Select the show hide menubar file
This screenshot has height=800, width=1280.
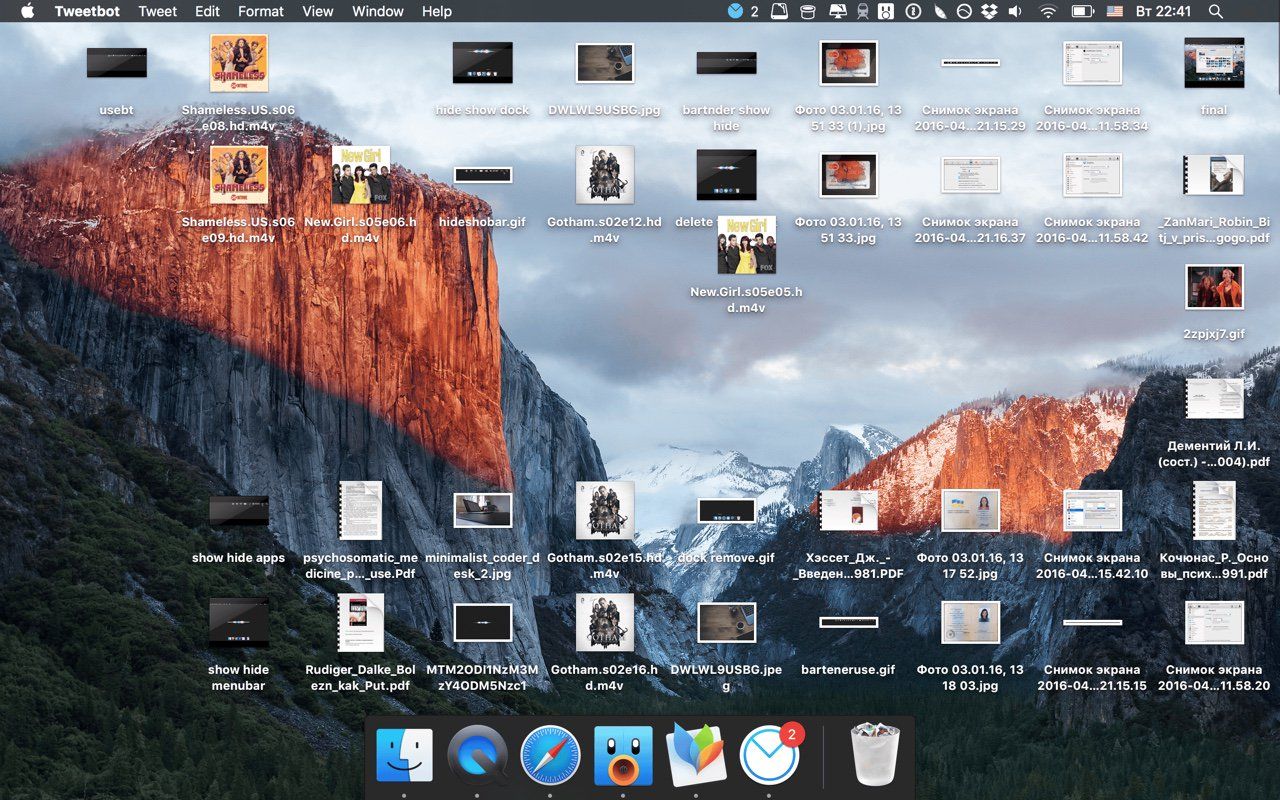[239, 622]
